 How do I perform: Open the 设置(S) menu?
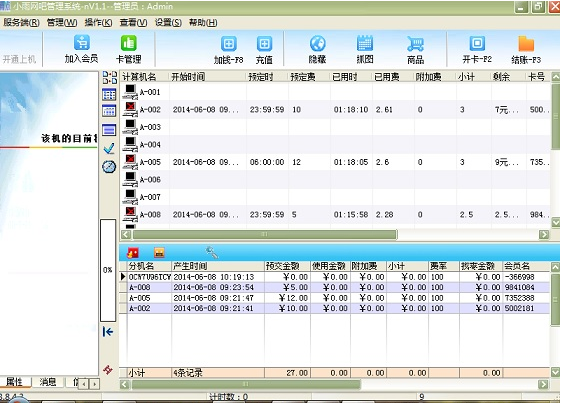[x=168, y=23]
